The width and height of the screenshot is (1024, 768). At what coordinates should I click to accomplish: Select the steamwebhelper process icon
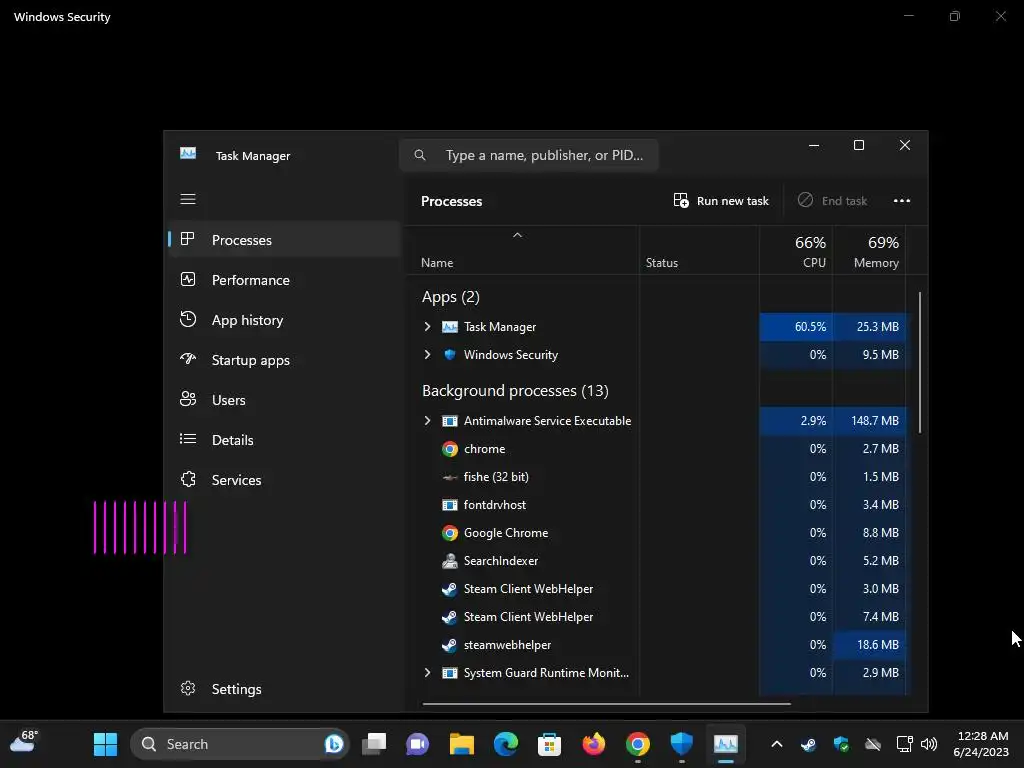(450, 645)
